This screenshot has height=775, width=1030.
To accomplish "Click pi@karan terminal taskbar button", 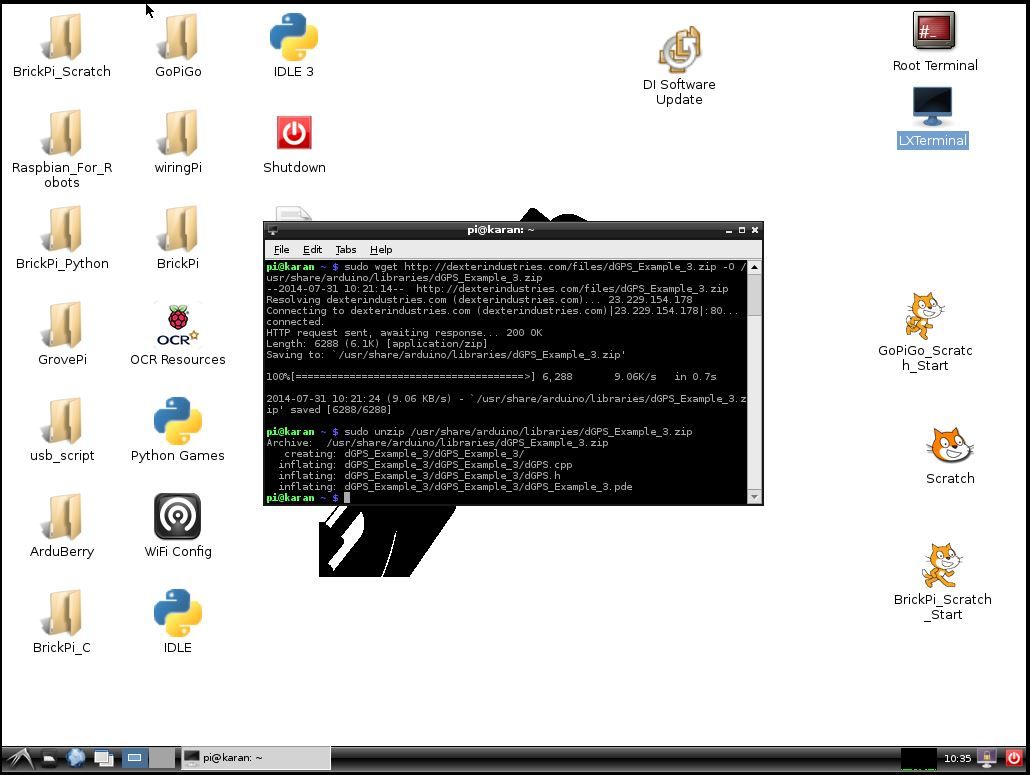I will (256, 758).
